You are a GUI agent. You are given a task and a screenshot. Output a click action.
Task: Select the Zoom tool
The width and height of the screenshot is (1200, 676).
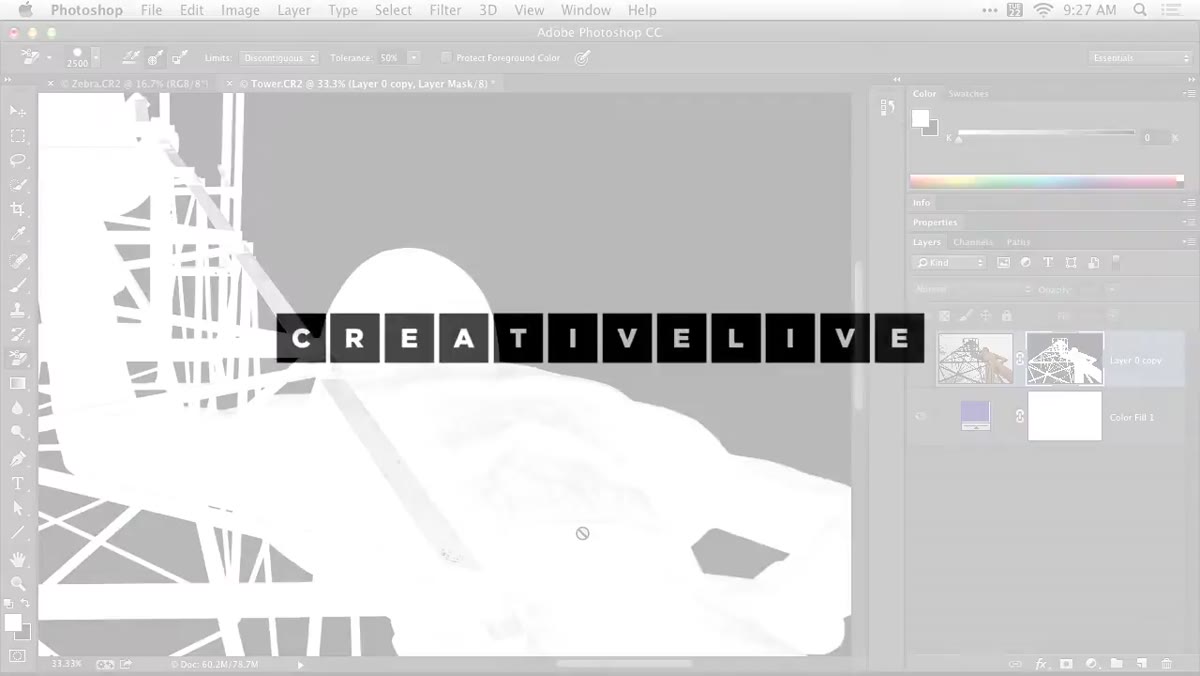(x=18, y=584)
